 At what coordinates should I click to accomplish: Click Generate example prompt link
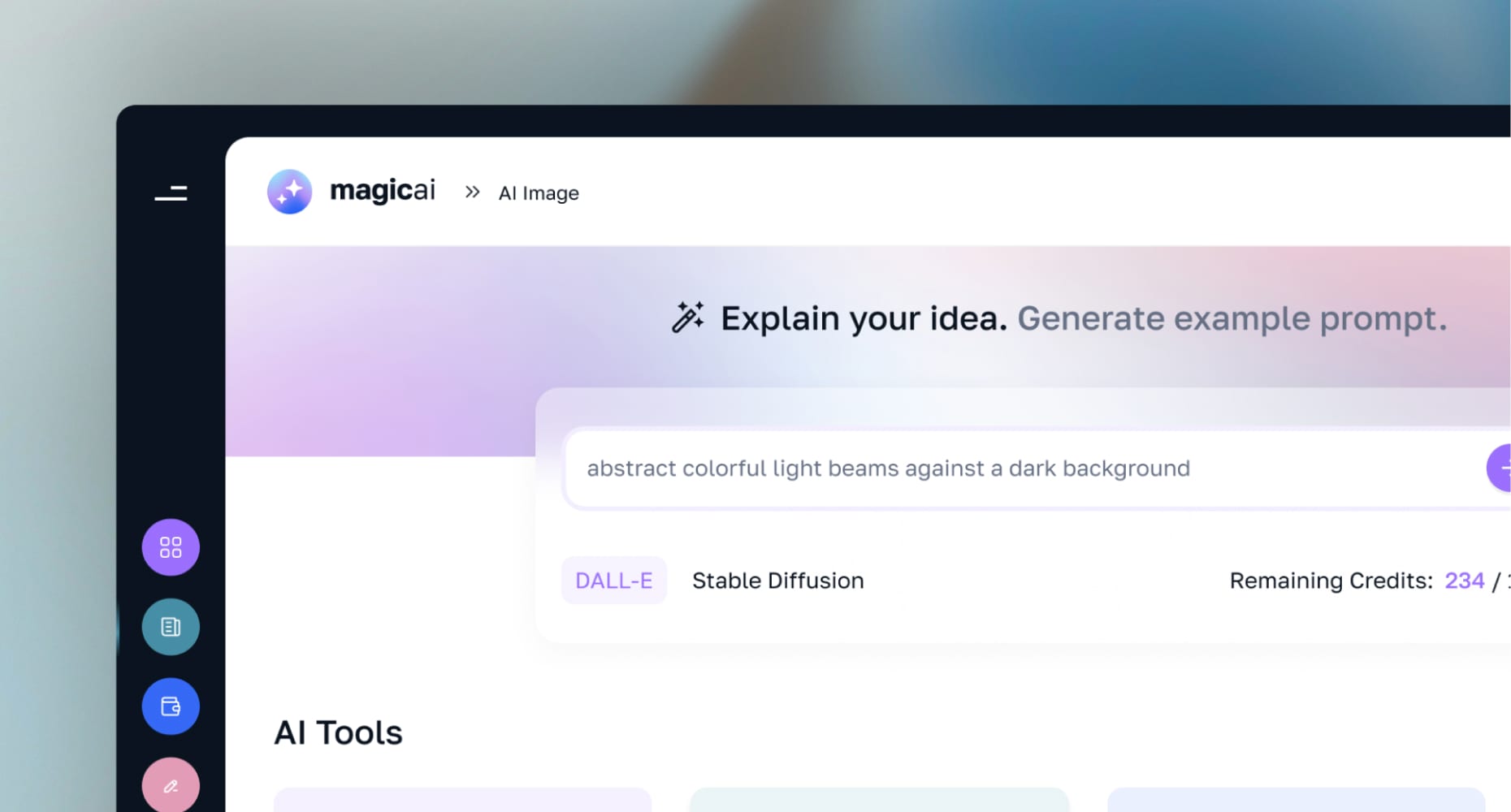pos(1232,318)
